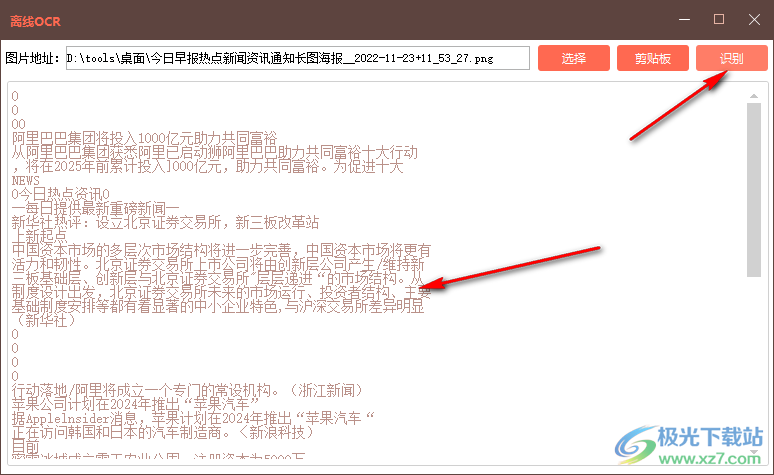Click the line starting 中国资本市场的多层次

[222, 250]
